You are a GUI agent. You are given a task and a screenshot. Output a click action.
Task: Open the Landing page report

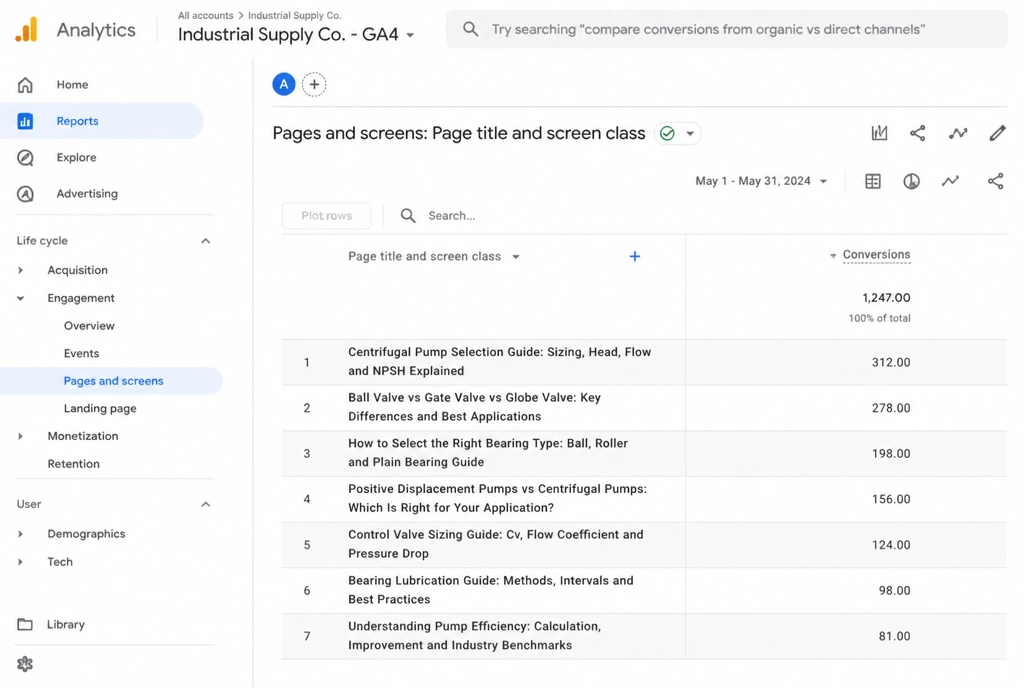(x=100, y=409)
